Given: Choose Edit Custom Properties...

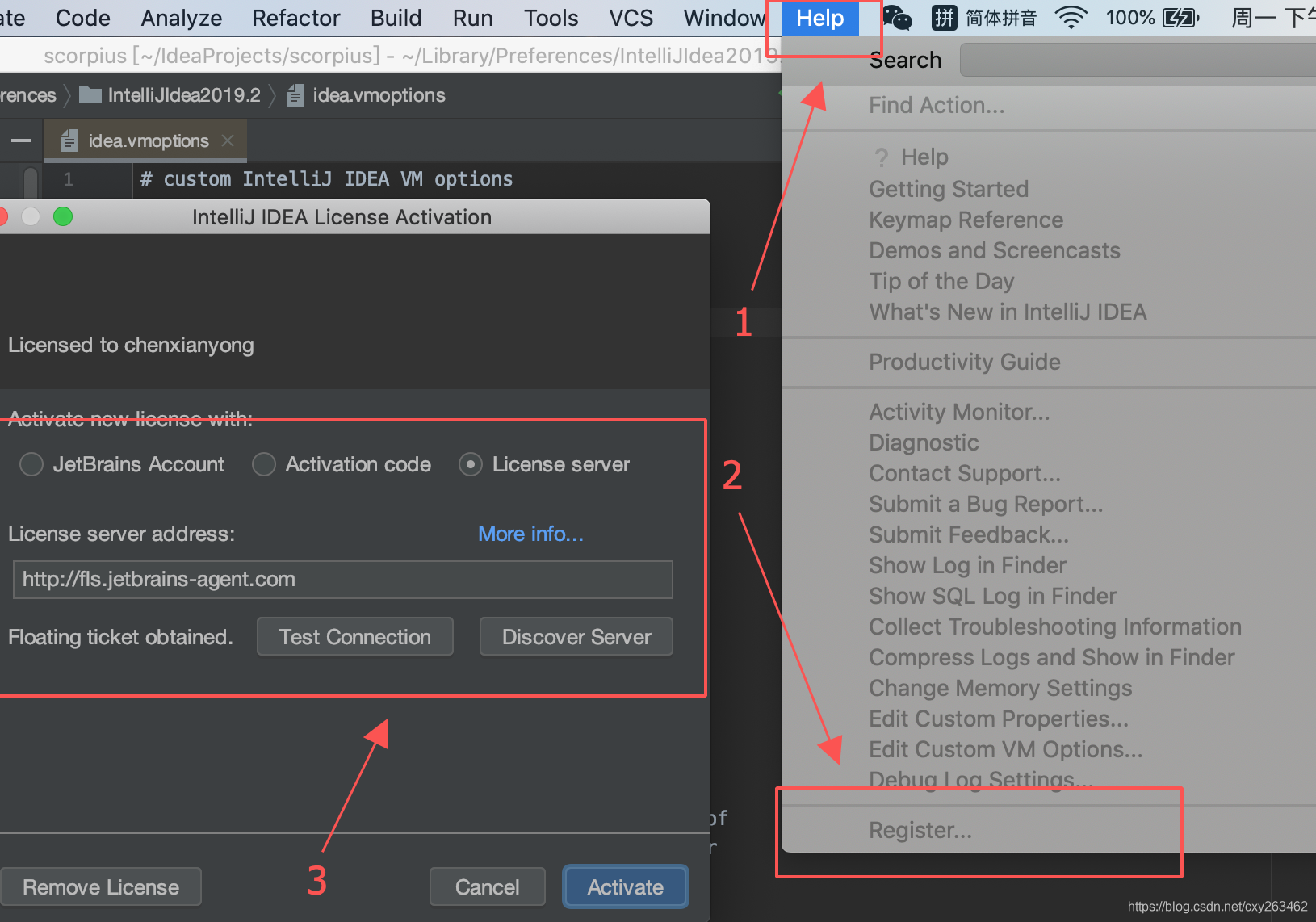Looking at the screenshot, I should [999, 719].
